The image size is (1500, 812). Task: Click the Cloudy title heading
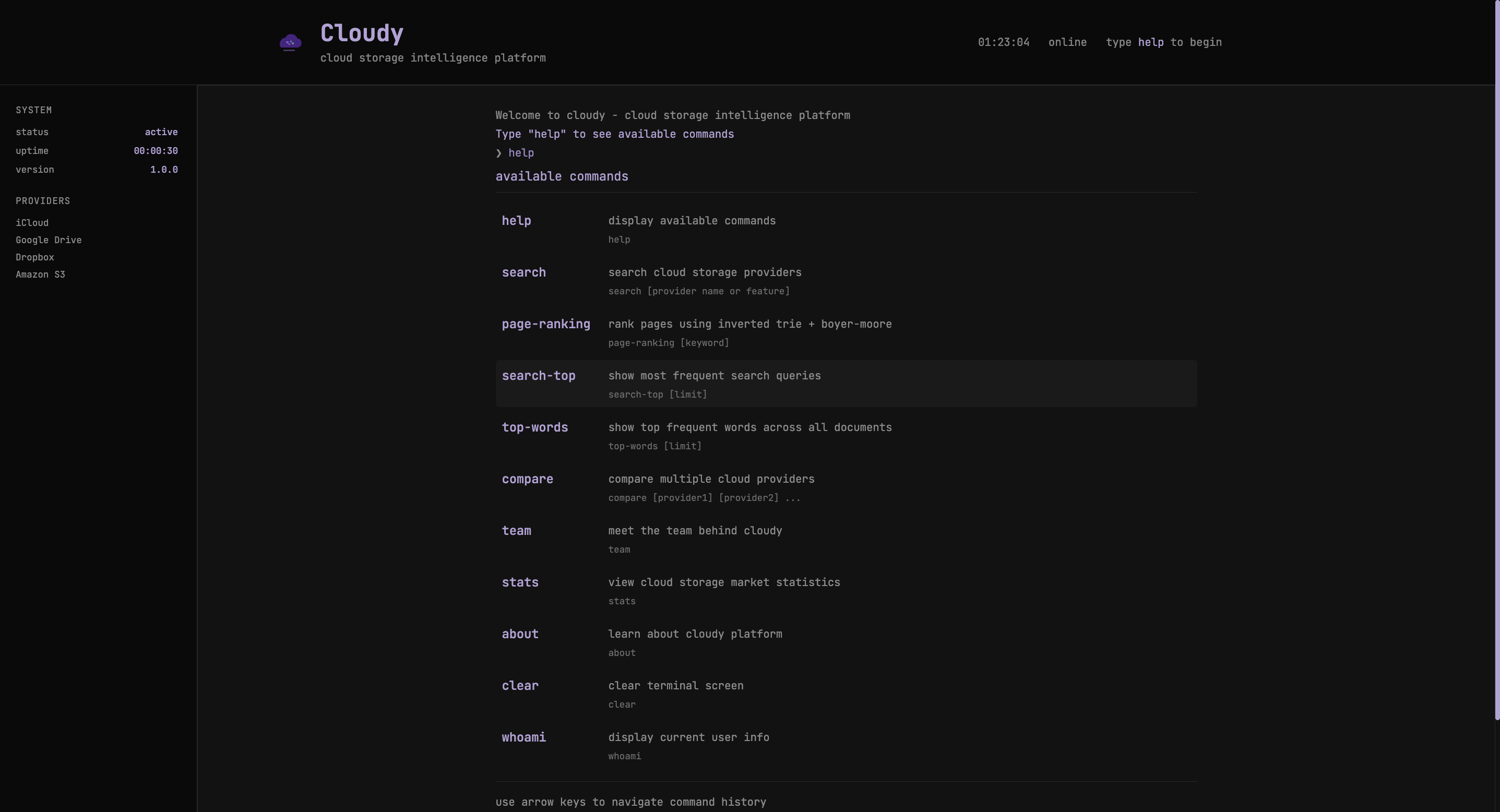tap(362, 33)
